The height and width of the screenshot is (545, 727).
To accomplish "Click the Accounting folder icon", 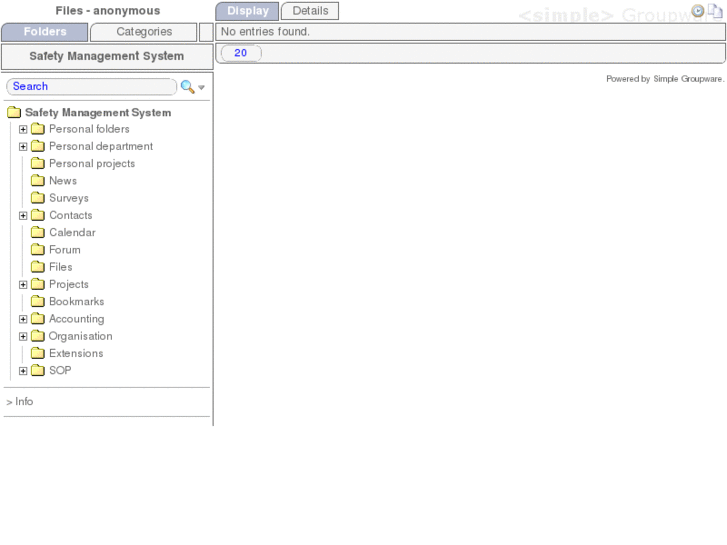I will point(38,319).
